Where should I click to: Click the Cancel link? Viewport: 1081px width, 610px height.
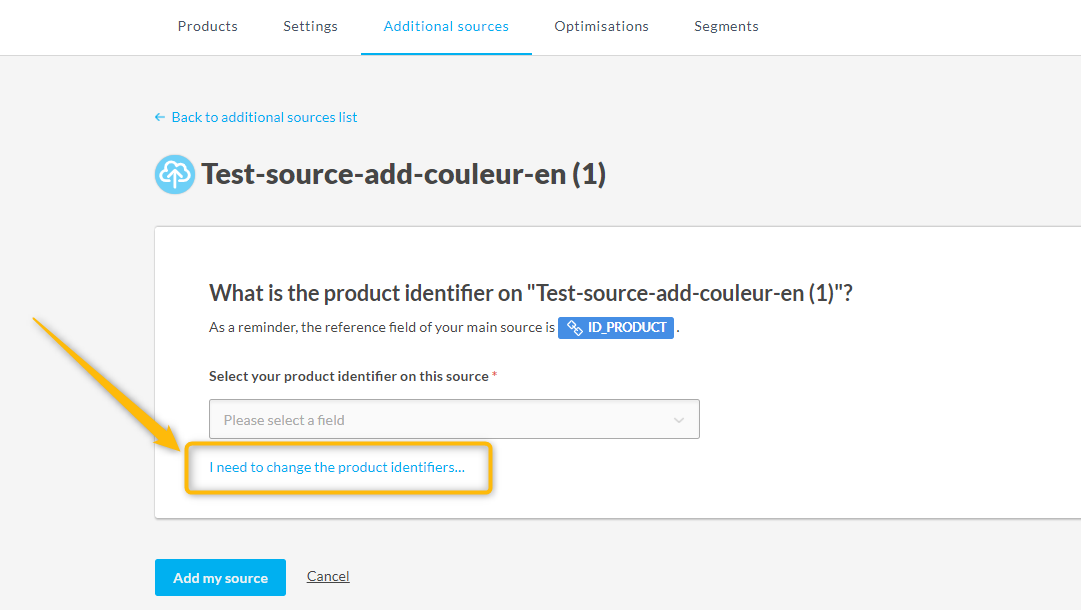pyautogui.click(x=328, y=576)
